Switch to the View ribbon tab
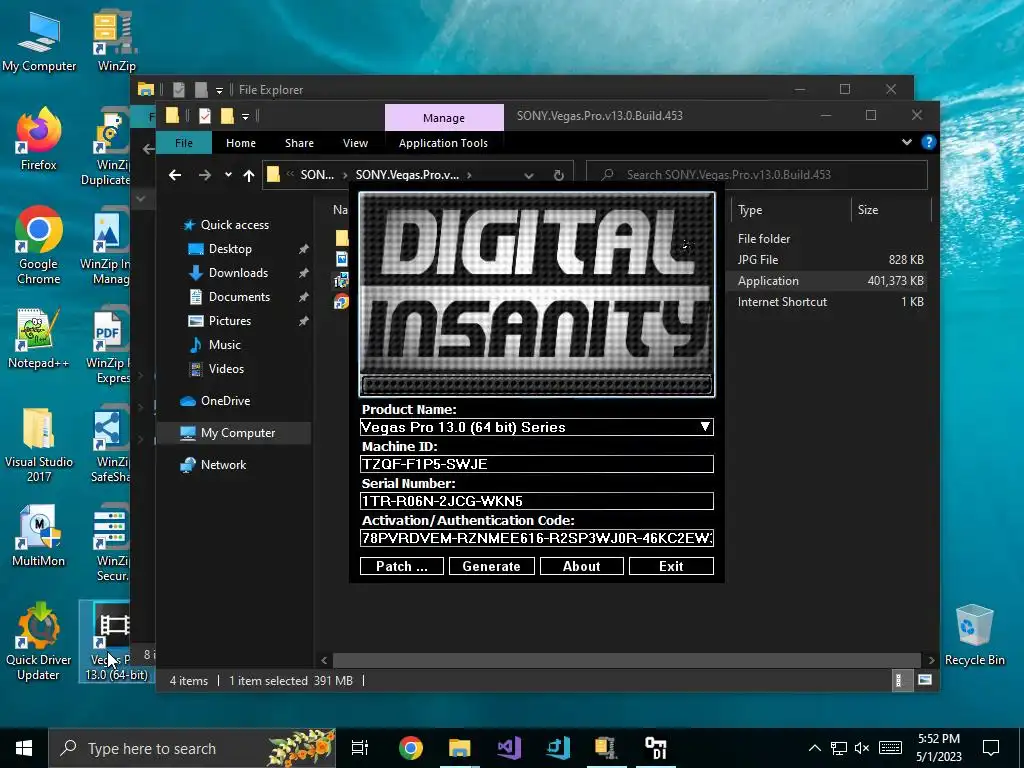Viewport: 1024px width, 768px height. [355, 143]
